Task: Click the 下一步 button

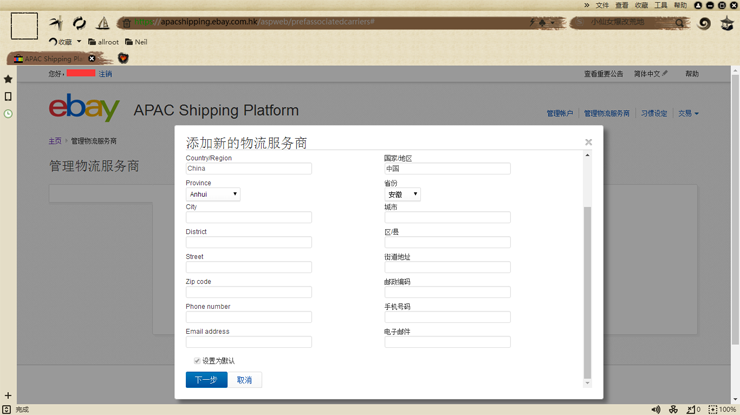Action: [x=206, y=380]
